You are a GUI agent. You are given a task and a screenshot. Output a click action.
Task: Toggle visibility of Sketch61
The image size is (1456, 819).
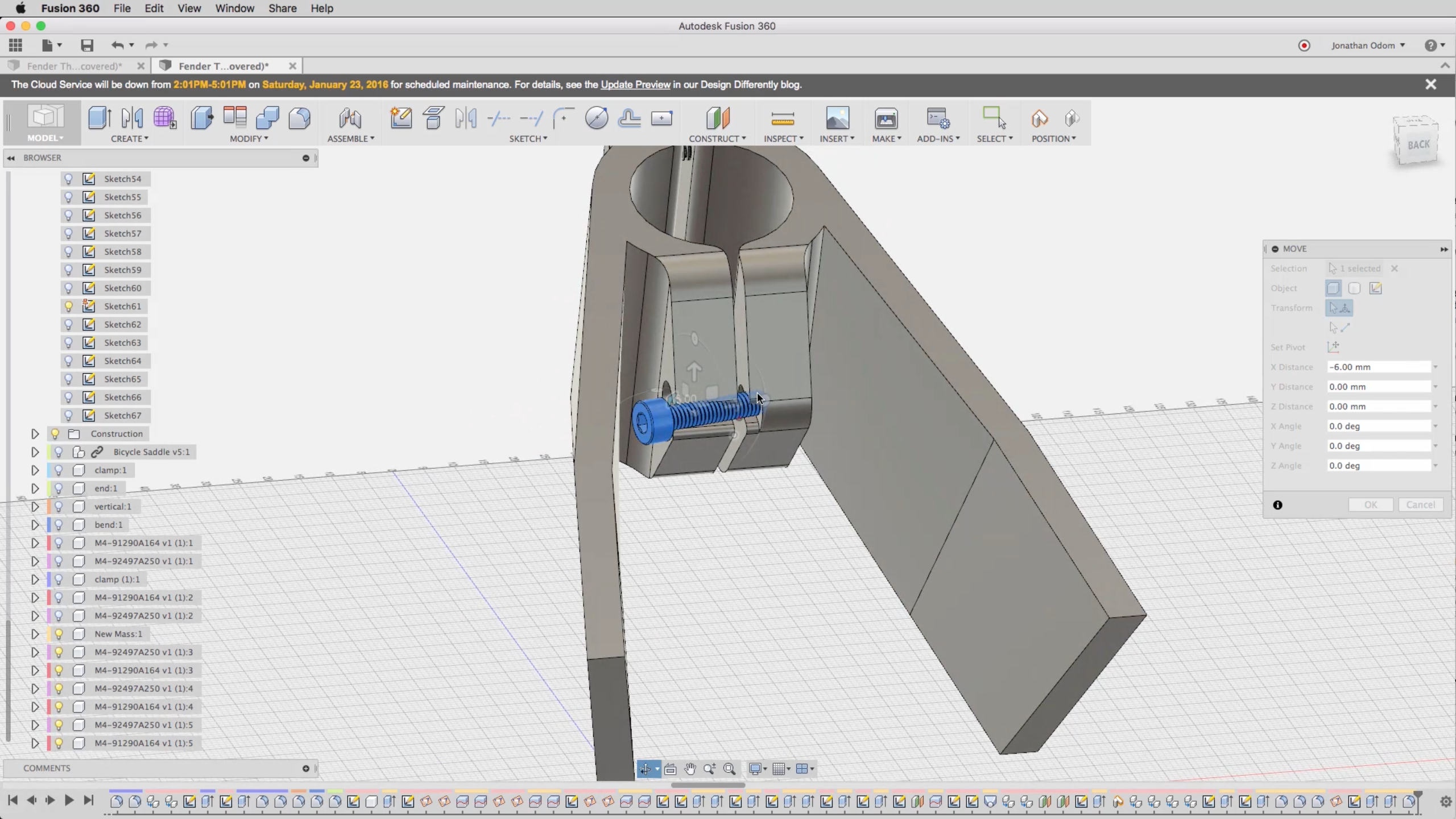click(68, 307)
